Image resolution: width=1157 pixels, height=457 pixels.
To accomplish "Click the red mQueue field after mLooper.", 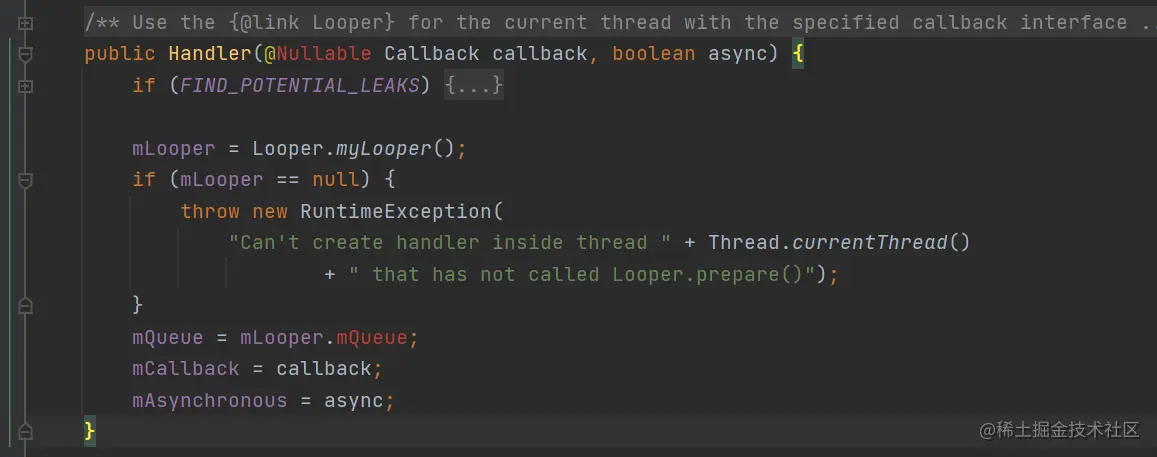I will pyautogui.click(x=372, y=337).
